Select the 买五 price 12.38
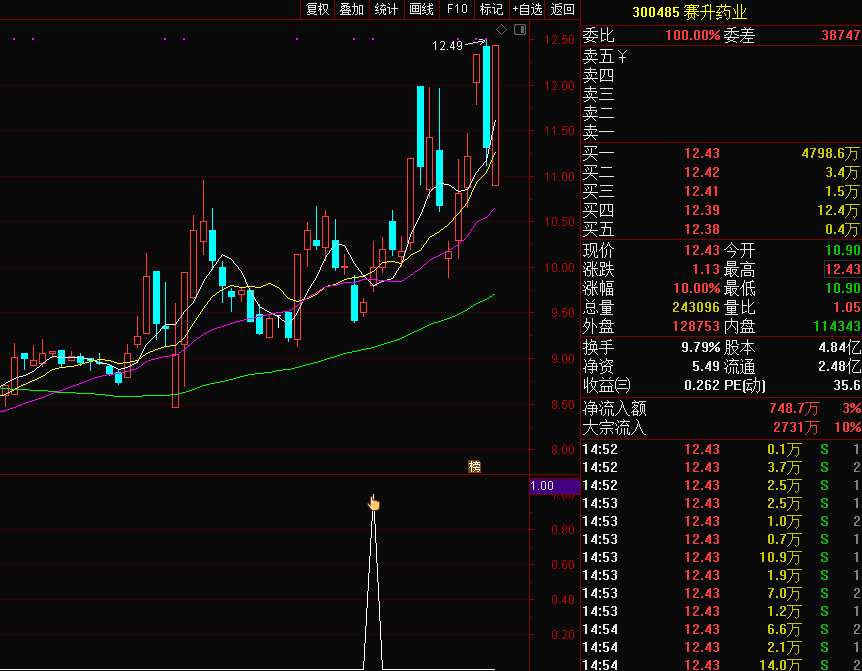 coord(701,229)
